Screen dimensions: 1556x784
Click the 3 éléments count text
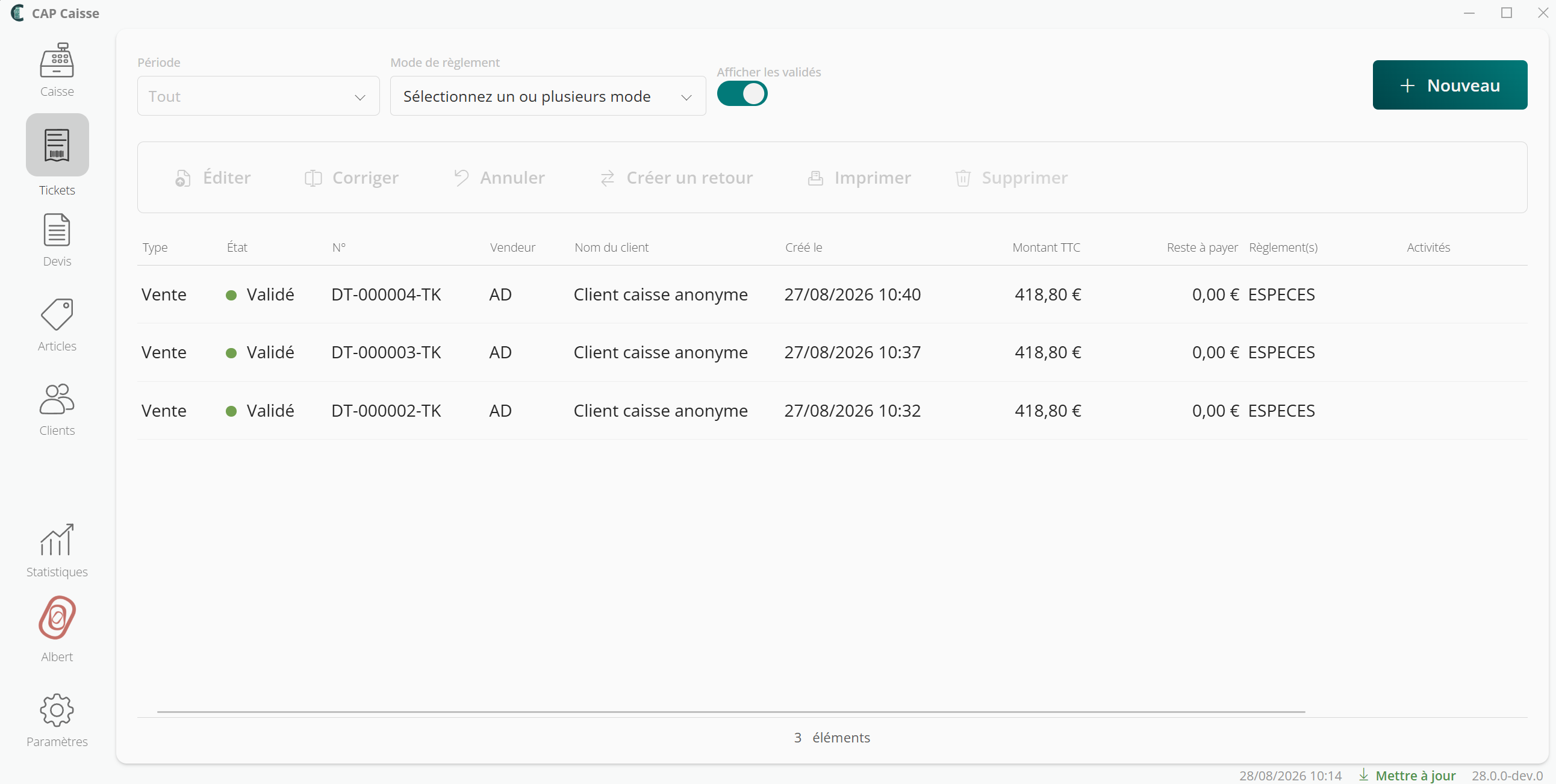(x=832, y=738)
